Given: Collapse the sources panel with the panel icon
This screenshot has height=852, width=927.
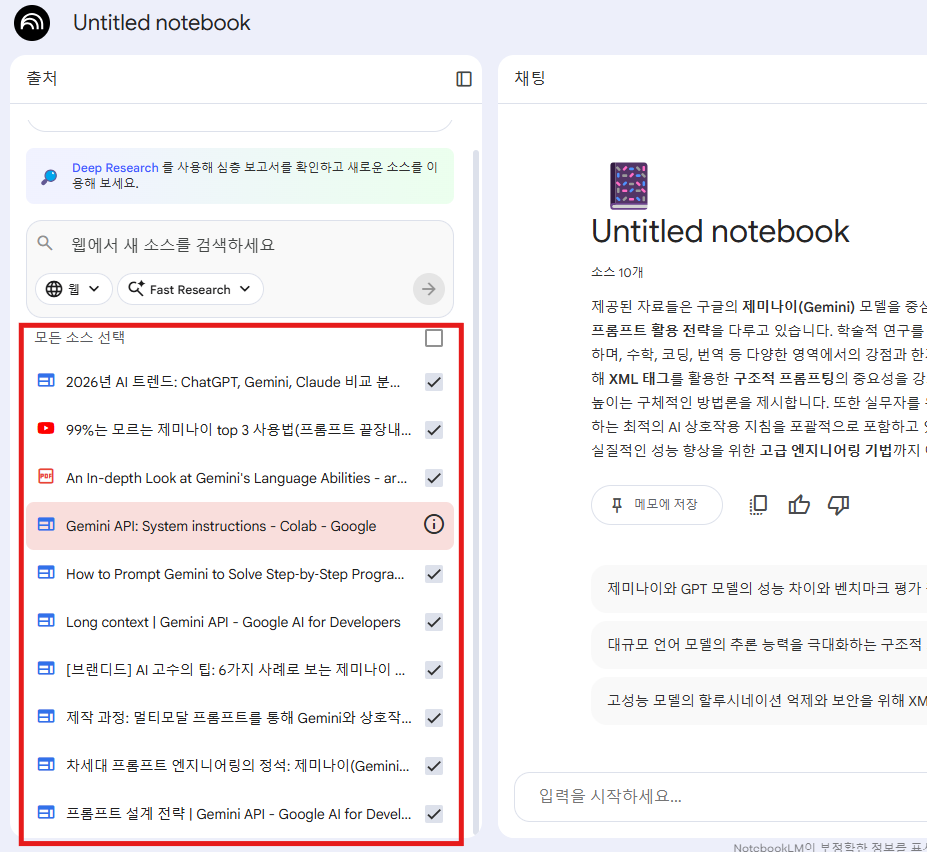Looking at the screenshot, I should [x=464, y=79].
